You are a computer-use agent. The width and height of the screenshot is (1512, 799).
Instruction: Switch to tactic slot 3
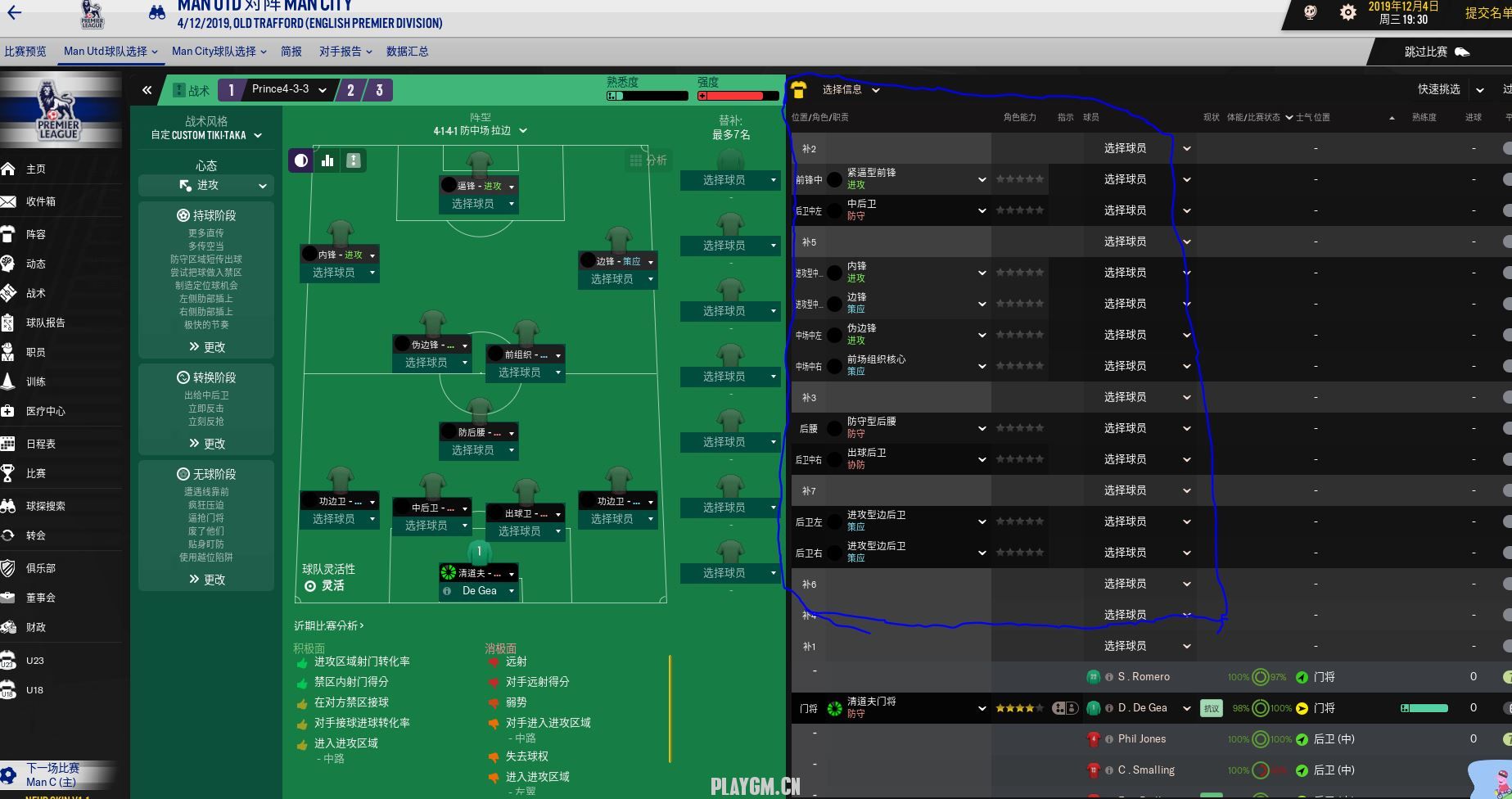(x=379, y=90)
